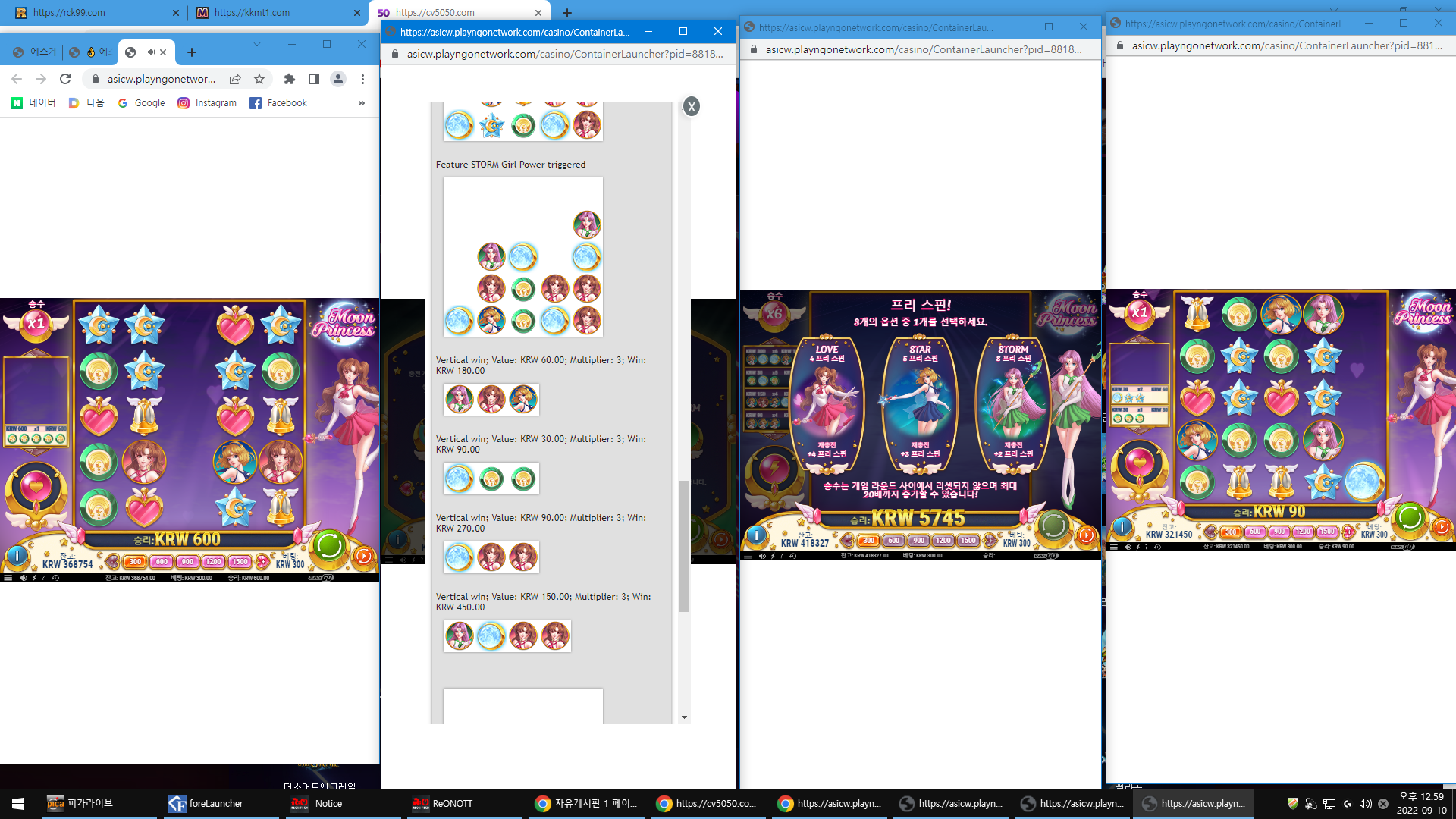Viewport: 1456px width, 819px height.
Task: Open Chrome three-dot menu
Action: pyautogui.click(x=362, y=79)
